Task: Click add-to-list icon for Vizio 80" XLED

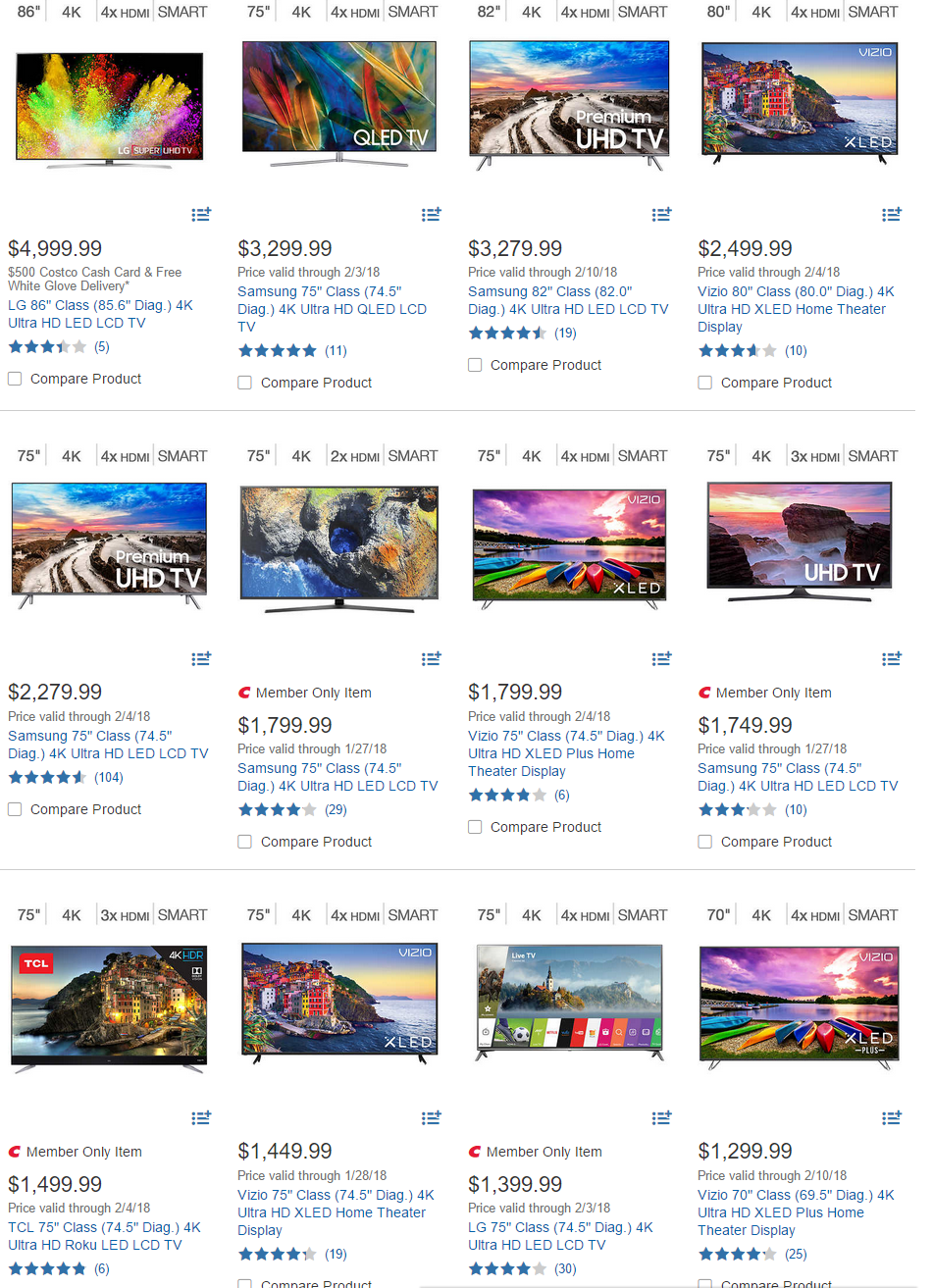Action: (x=892, y=214)
